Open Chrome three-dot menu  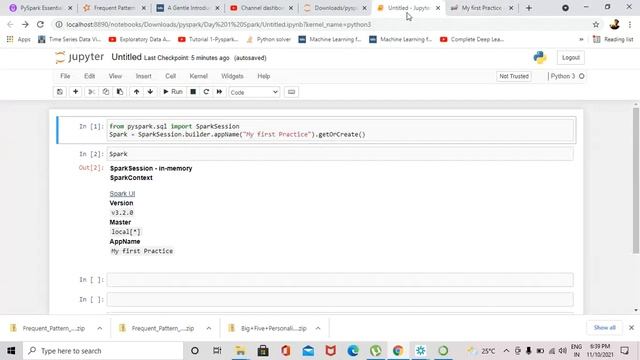[x=630, y=24]
